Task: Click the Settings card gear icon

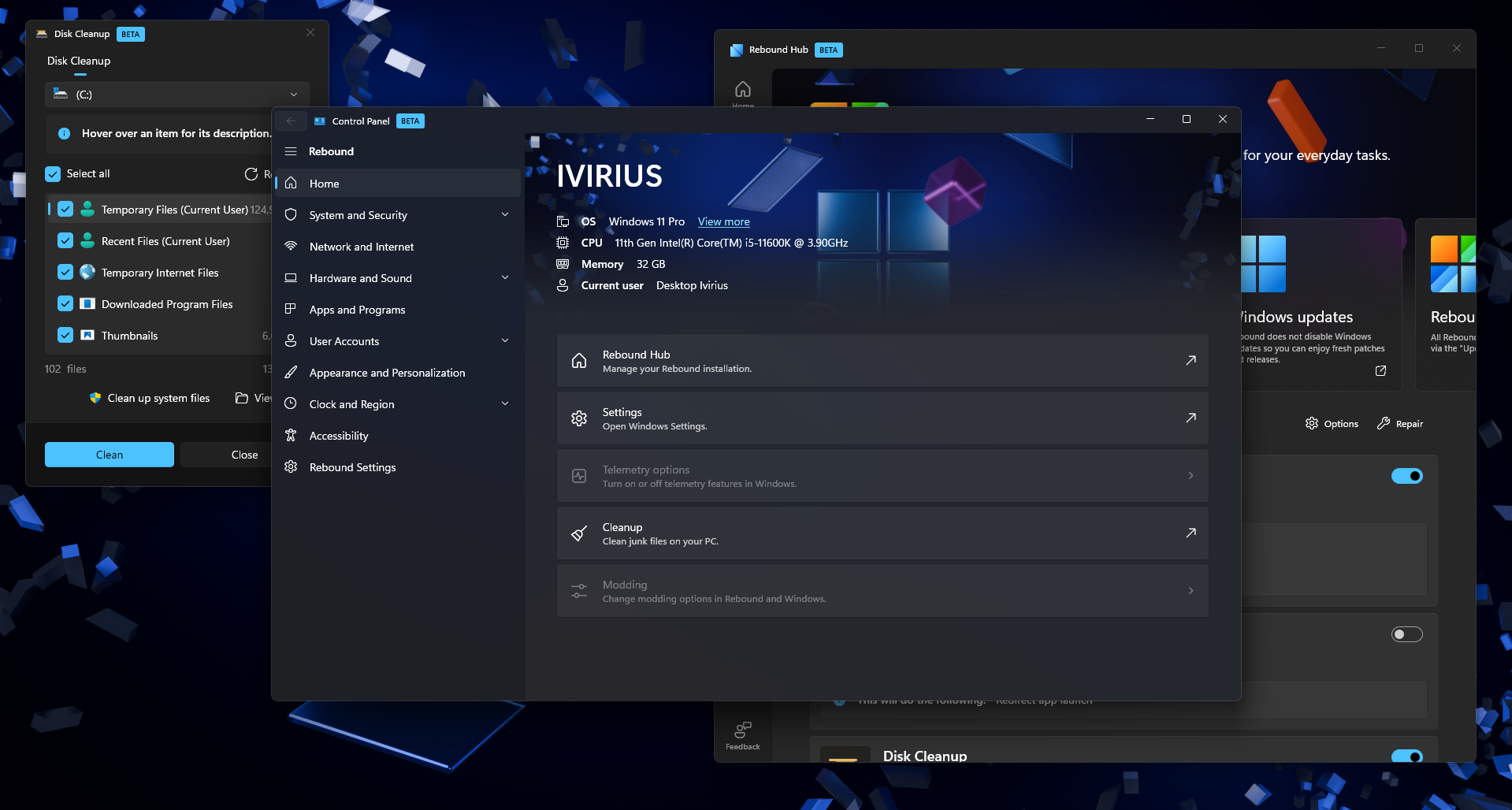Action: pos(579,418)
